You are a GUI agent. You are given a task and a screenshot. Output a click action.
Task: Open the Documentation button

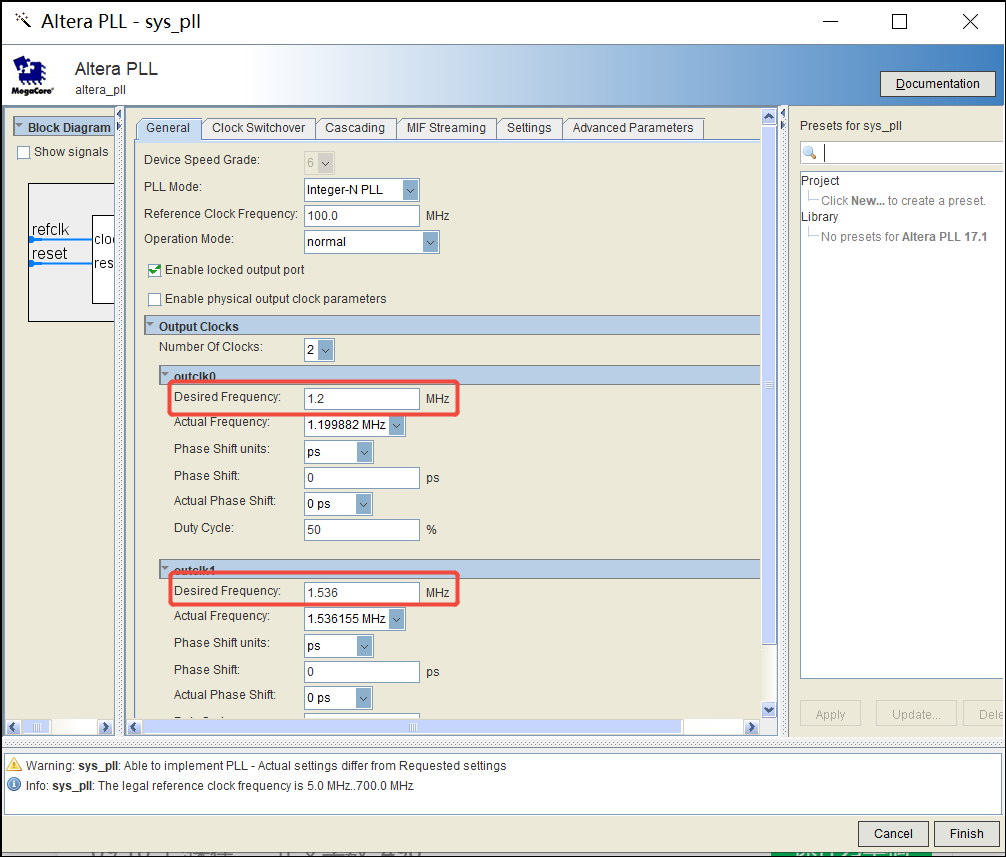pyautogui.click(x=937, y=84)
